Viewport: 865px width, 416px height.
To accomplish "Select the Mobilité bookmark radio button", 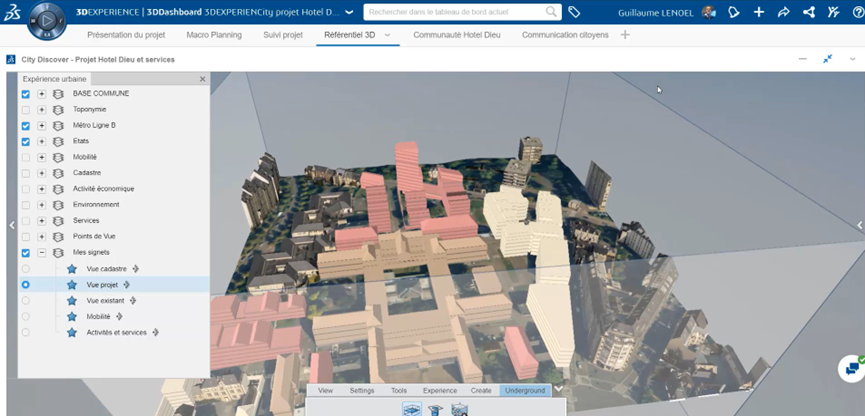I will (x=25, y=317).
